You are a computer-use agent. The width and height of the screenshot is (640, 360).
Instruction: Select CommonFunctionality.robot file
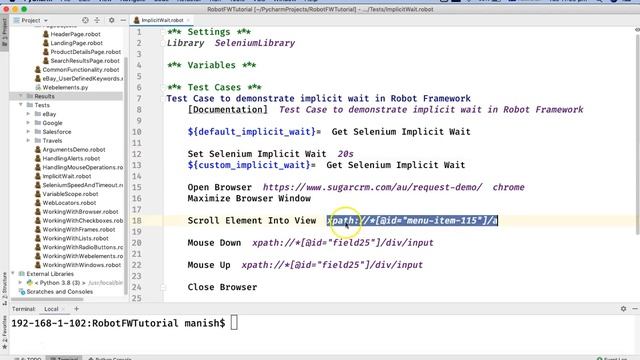coord(81,70)
